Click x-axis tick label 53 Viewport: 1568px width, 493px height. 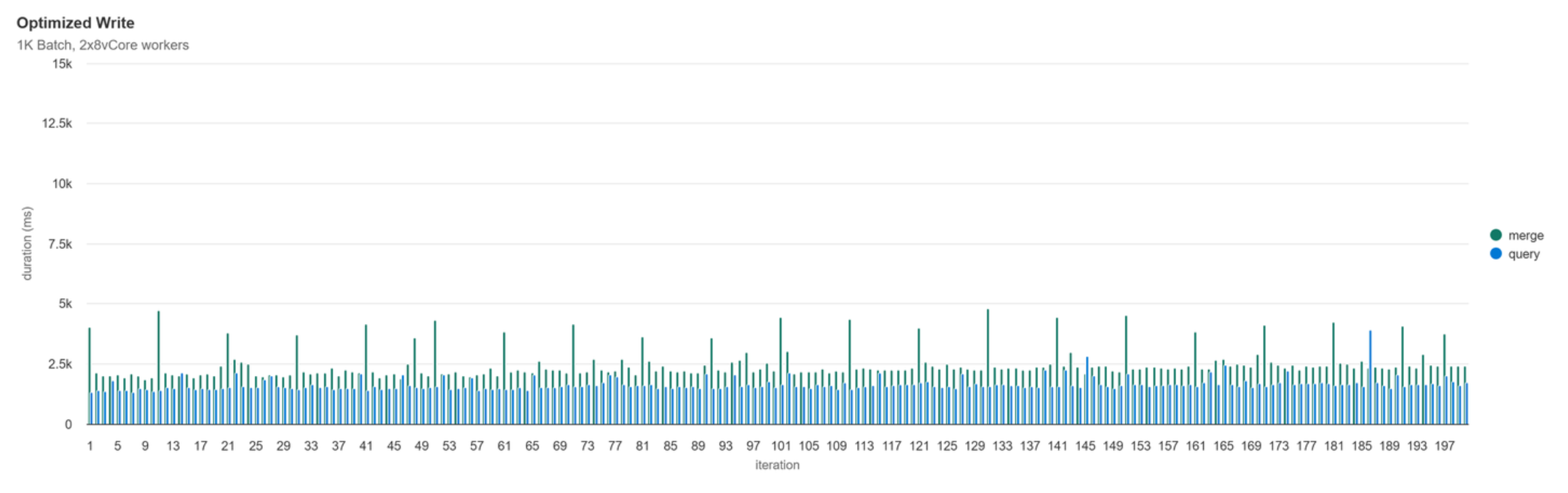tap(449, 446)
